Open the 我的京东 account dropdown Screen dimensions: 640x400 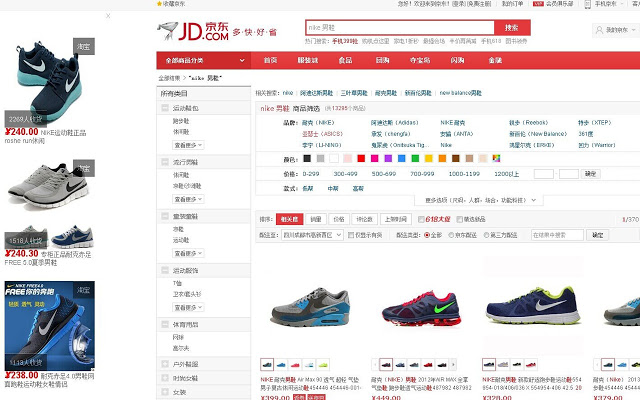click(x=616, y=30)
